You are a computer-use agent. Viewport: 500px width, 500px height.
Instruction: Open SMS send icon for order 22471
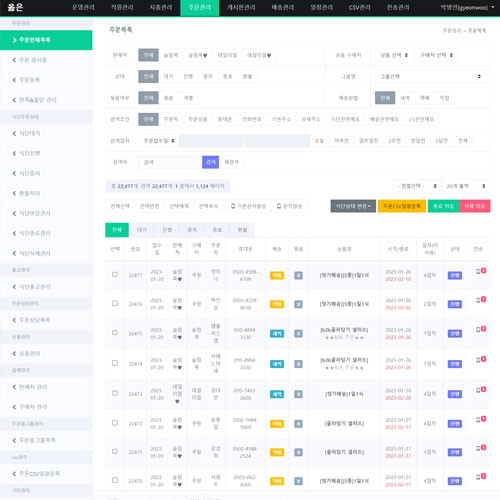pyautogui.click(x=481, y=448)
